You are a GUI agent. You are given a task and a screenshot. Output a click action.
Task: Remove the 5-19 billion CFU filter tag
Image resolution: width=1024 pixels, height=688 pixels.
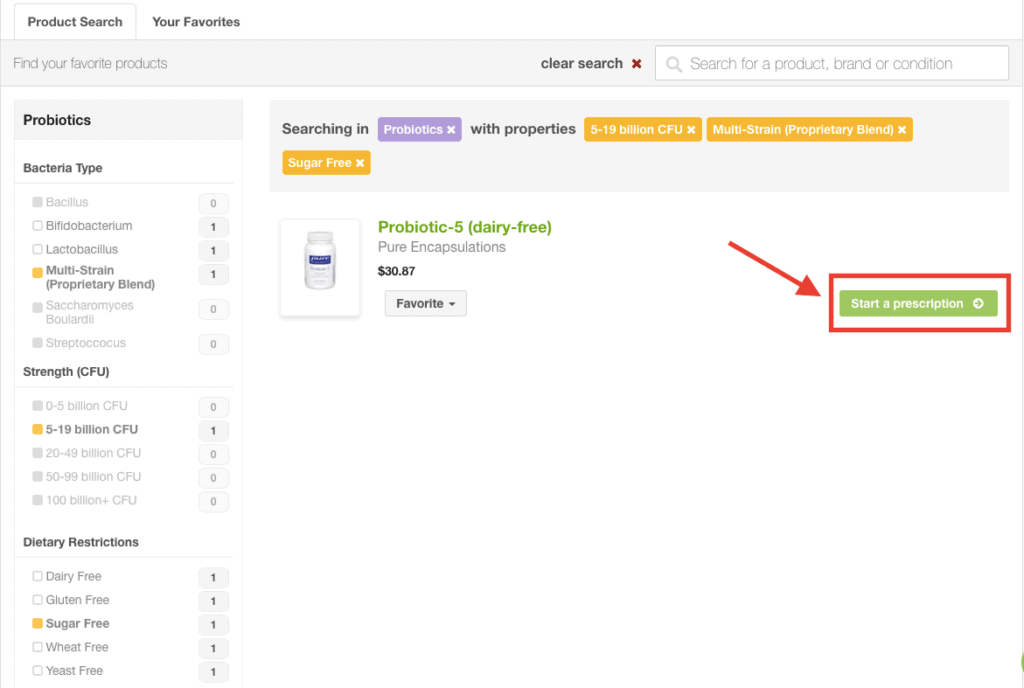(x=691, y=130)
